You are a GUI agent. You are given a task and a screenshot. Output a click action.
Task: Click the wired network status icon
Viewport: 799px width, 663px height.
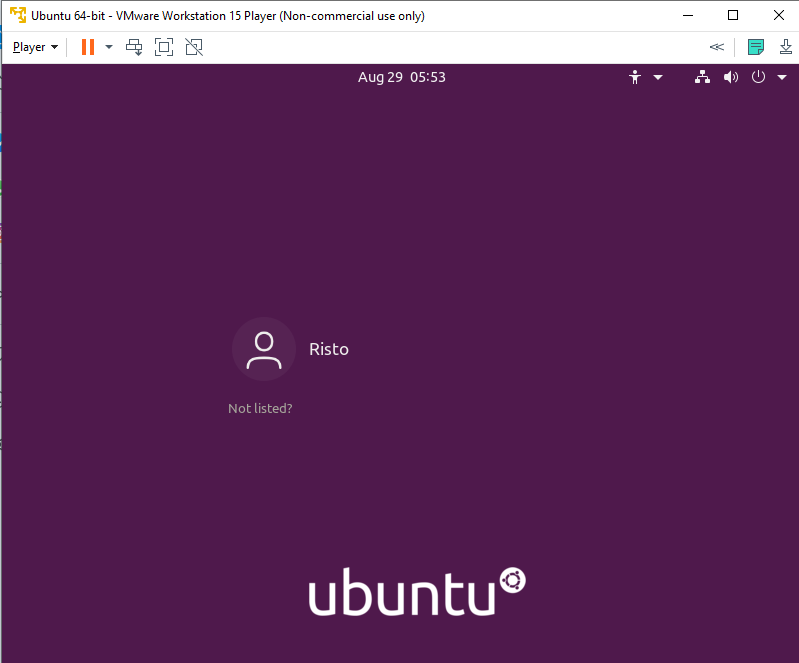[x=702, y=77]
